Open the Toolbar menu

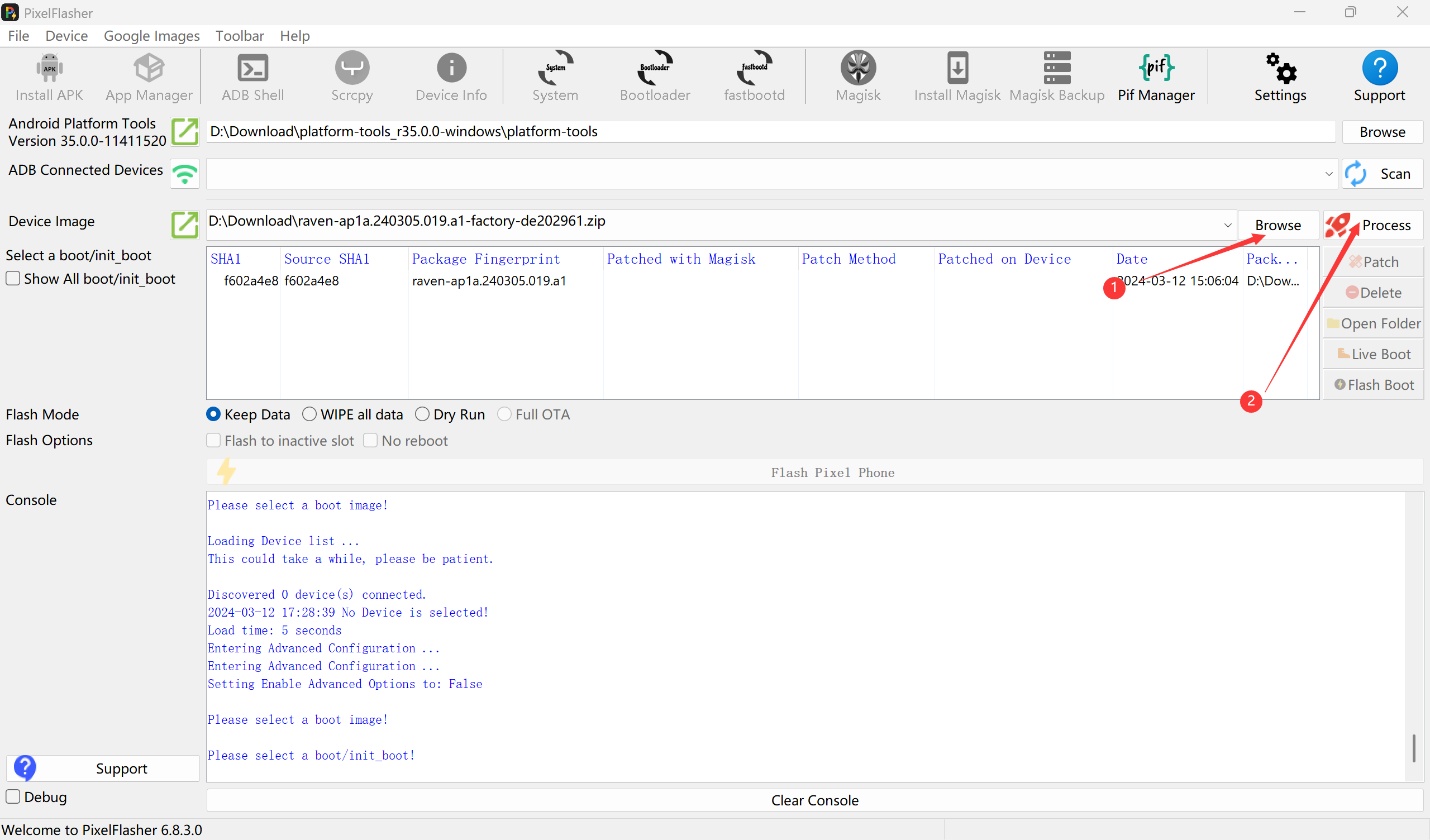coord(240,36)
